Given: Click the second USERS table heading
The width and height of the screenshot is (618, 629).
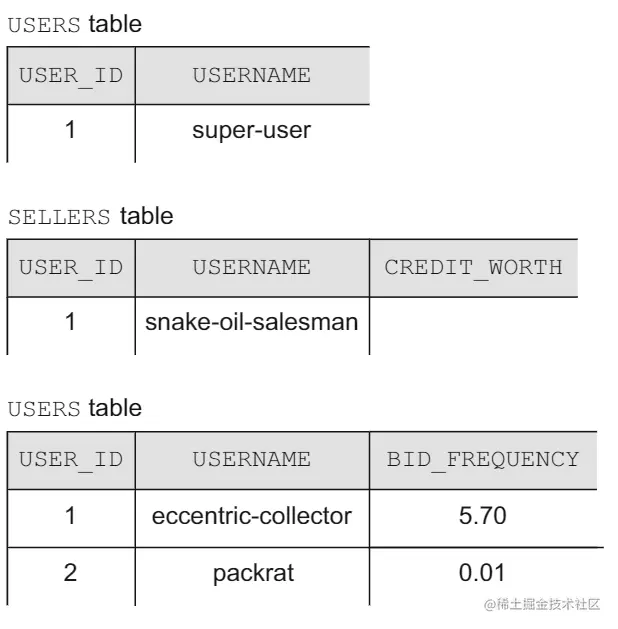Looking at the screenshot, I should coord(75,408).
